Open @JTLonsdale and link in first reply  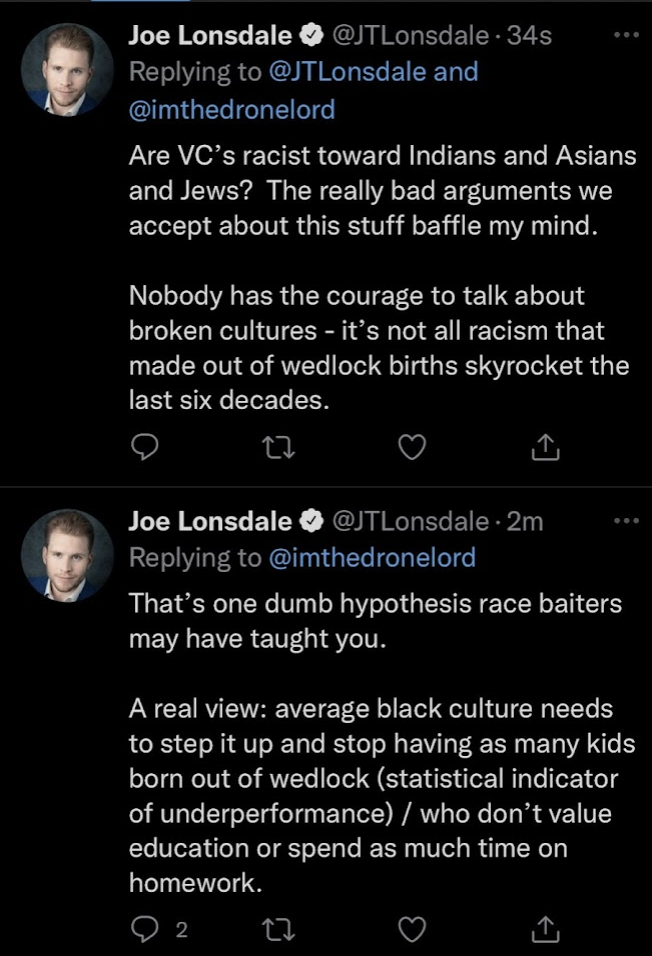click(x=373, y=72)
